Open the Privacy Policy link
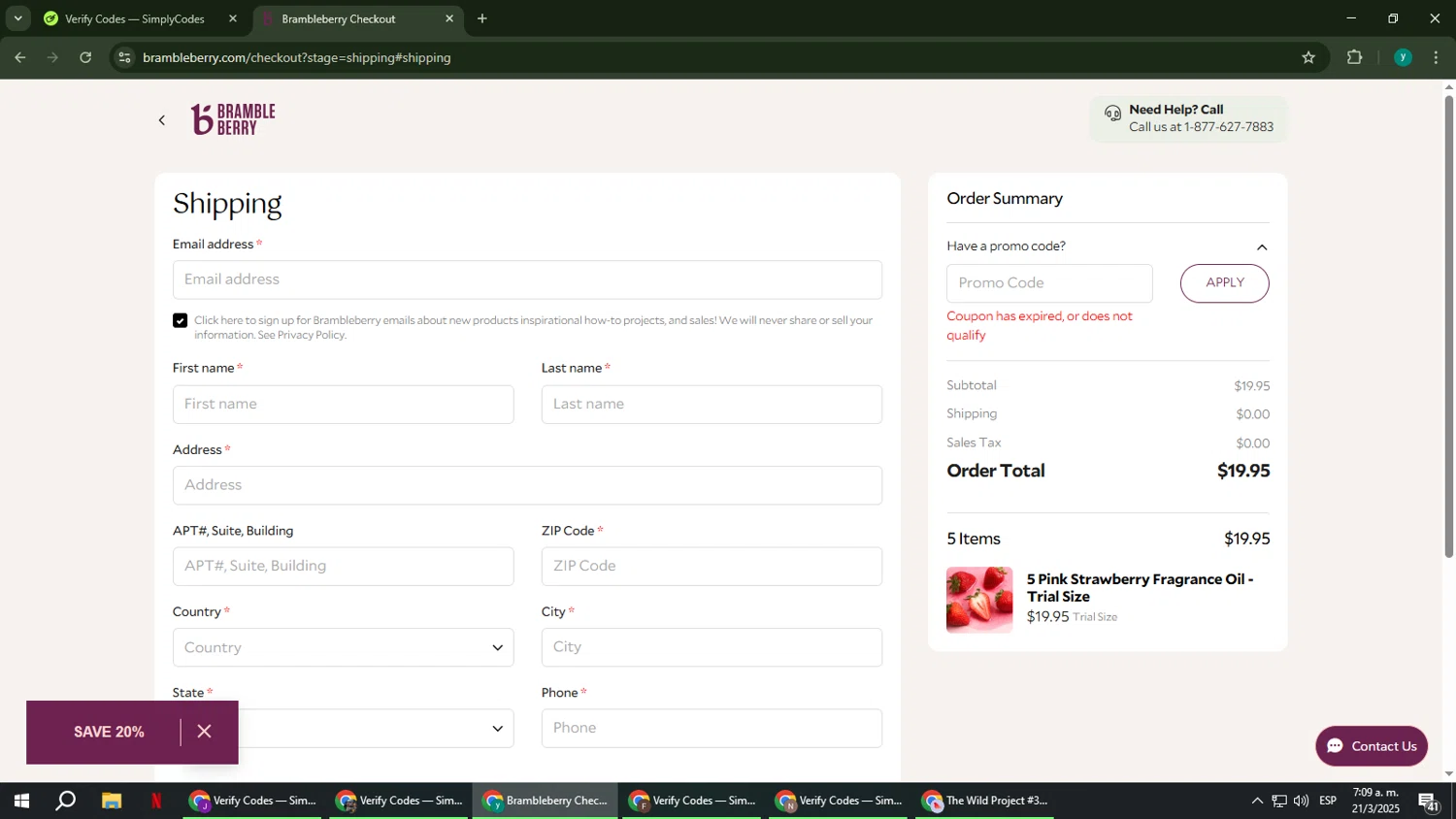This screenshot has width=1456, height=819. pos(311,335)
